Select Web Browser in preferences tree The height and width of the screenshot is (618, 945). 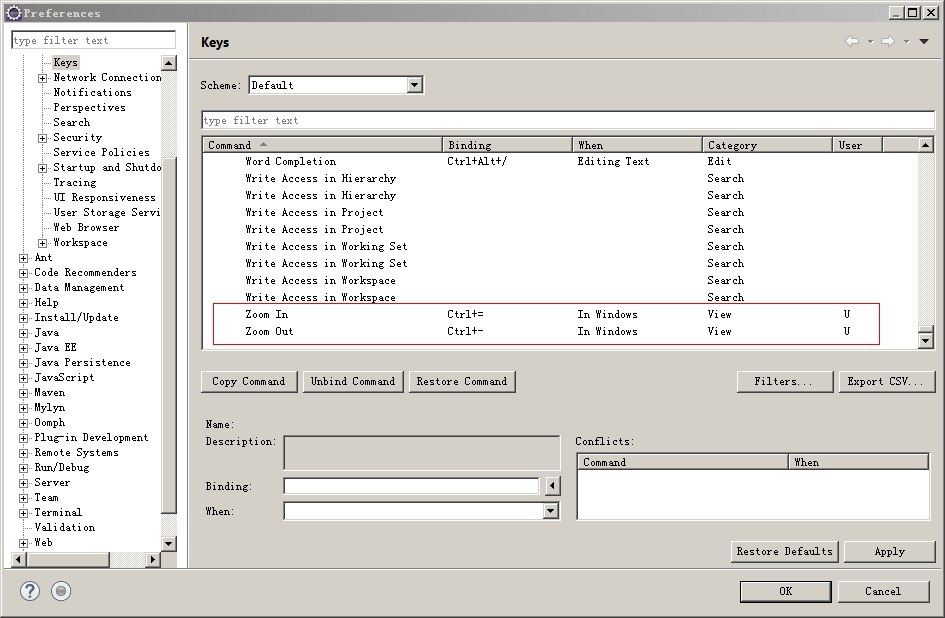[x=86, y=227]
